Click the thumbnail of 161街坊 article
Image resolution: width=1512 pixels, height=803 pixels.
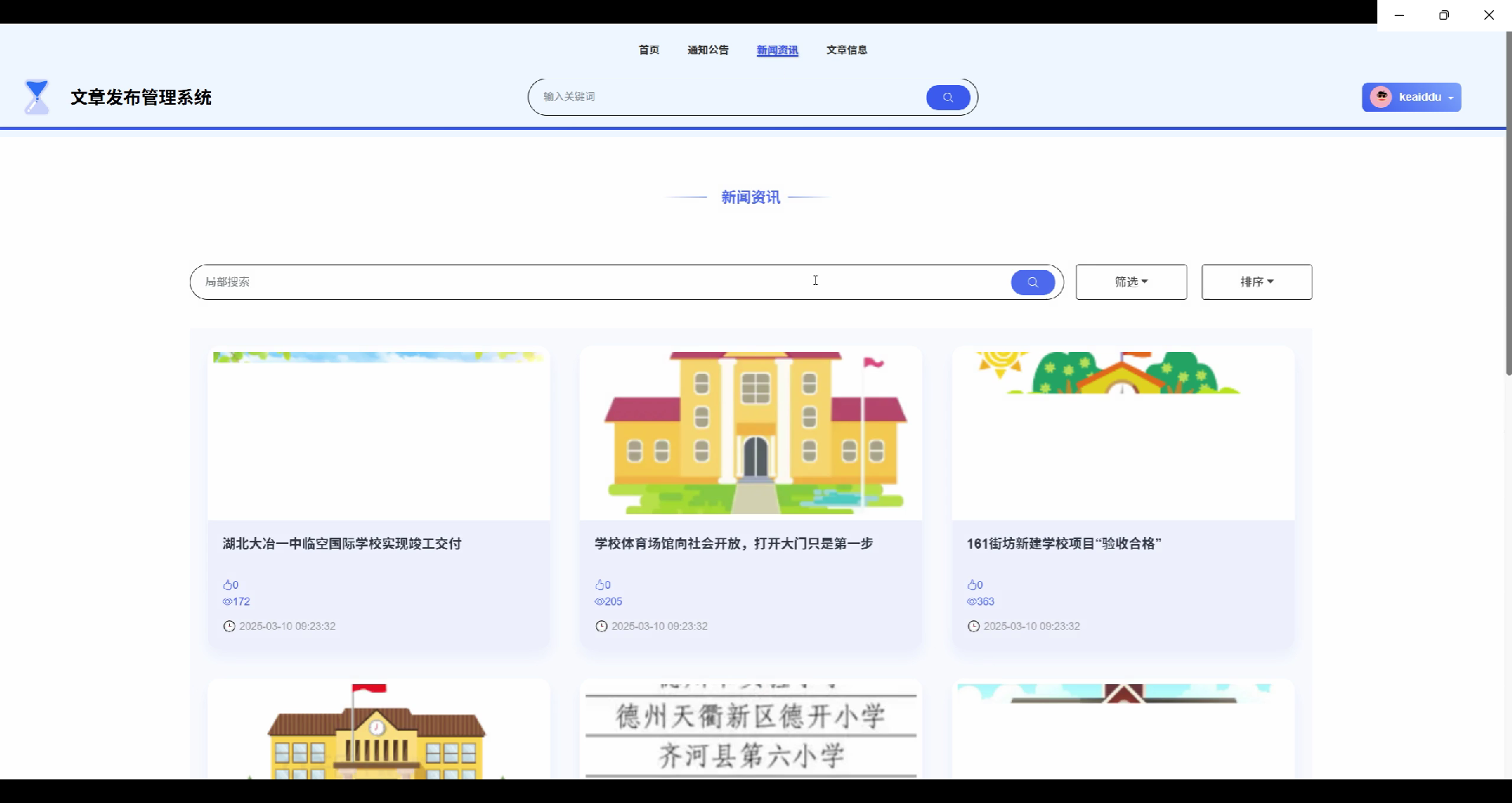coord(1123,432)
